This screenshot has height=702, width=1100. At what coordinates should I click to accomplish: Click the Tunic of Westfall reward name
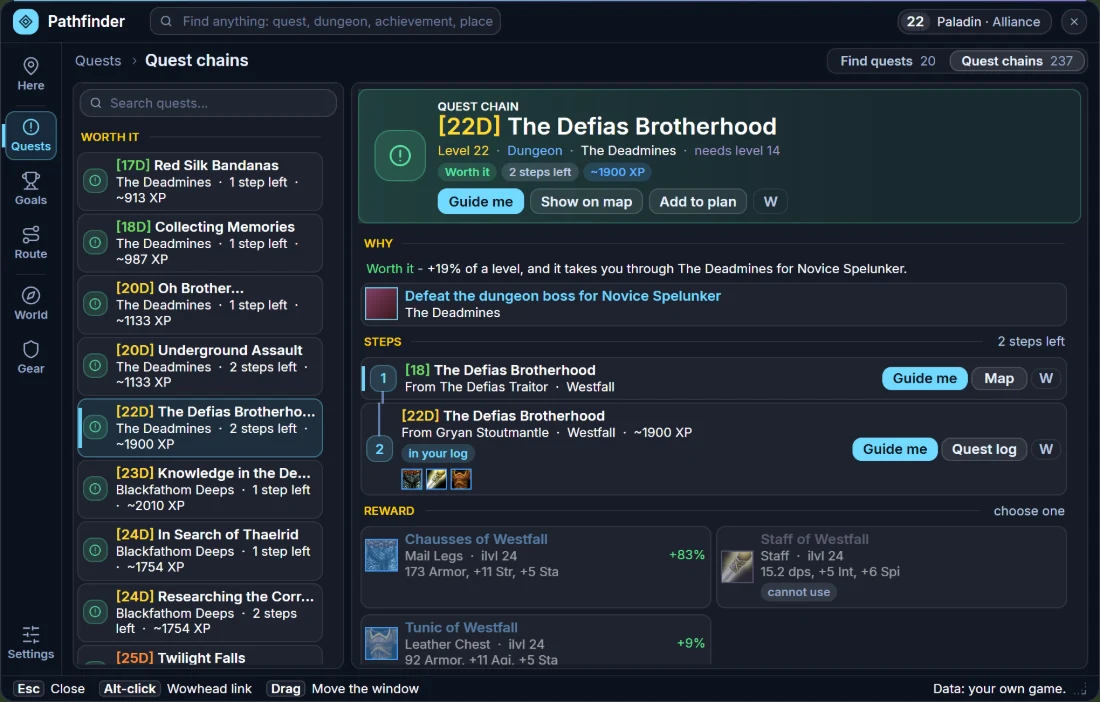click(461, 627)
